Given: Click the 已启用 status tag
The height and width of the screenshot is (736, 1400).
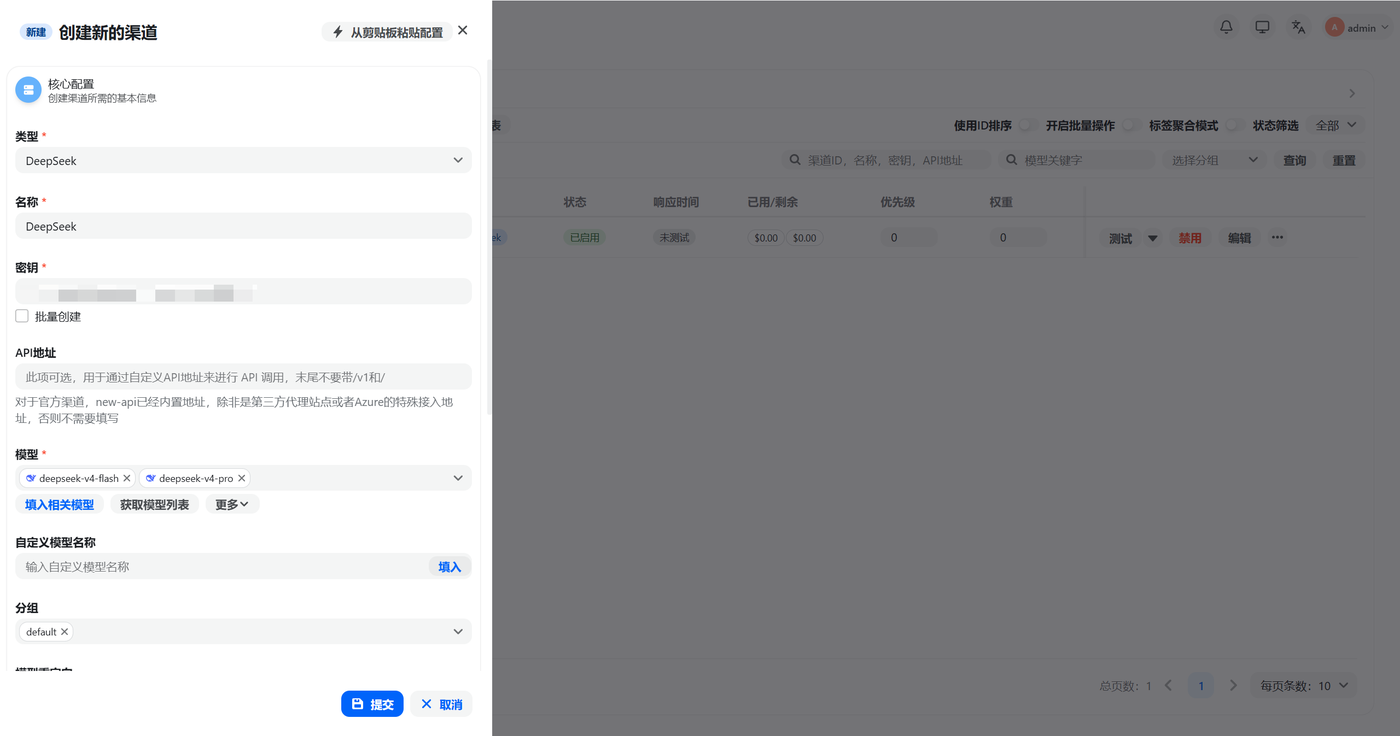Looking at the screenshot, I should [584, 238].
